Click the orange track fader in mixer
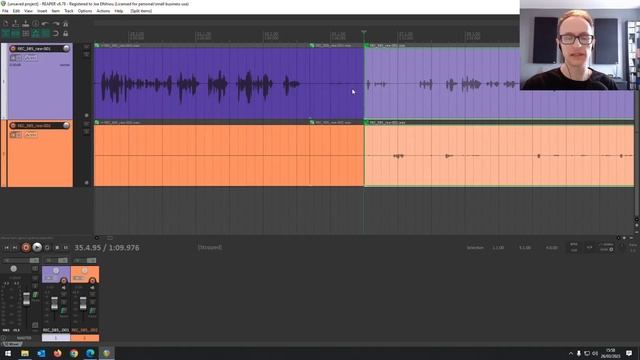The image size is (640, 360). [83, 303]
